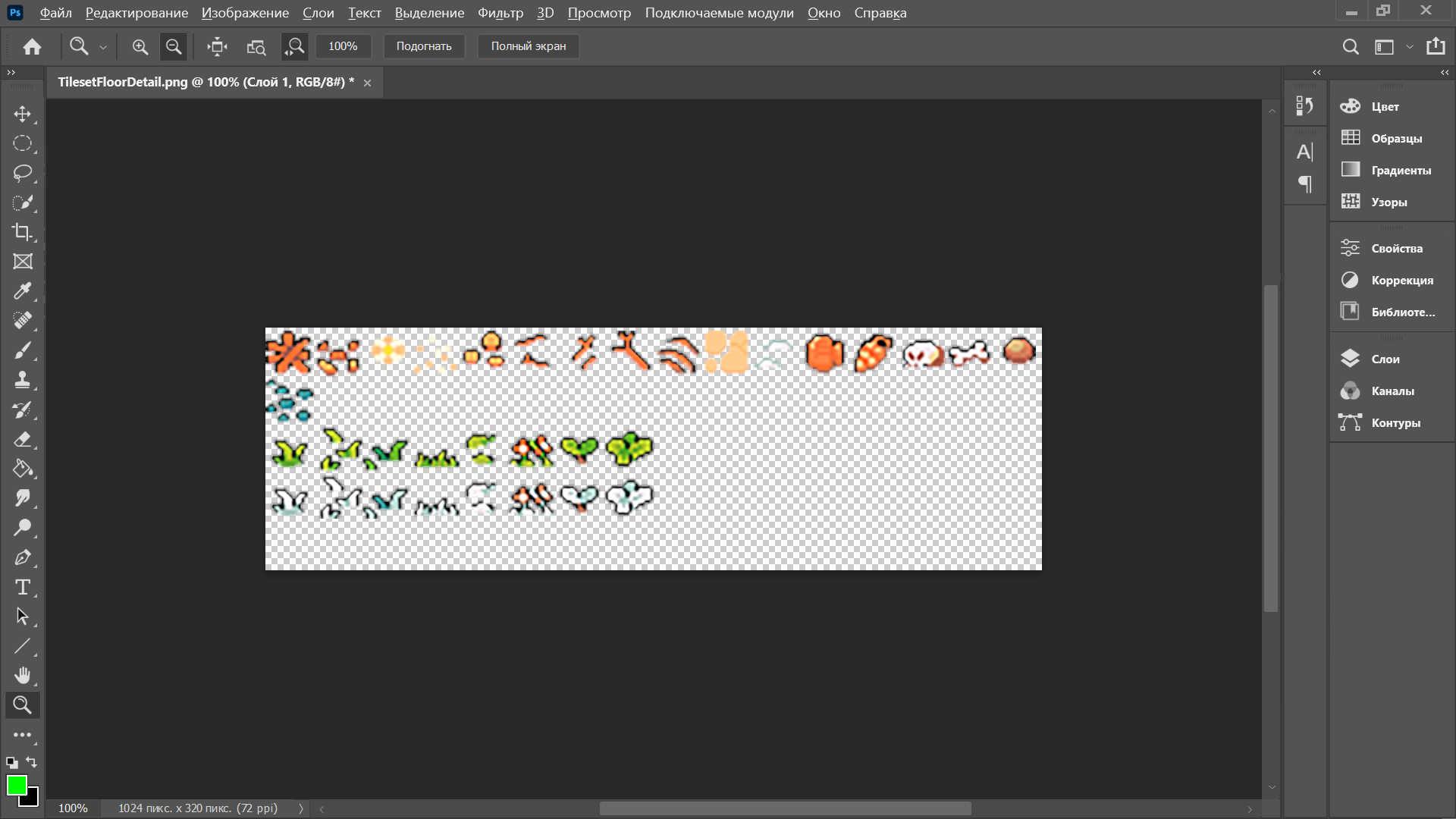Close the TilesetFloorDetail.png document tab
This screenshot has width=1456, height=819.
coord(367,83)
